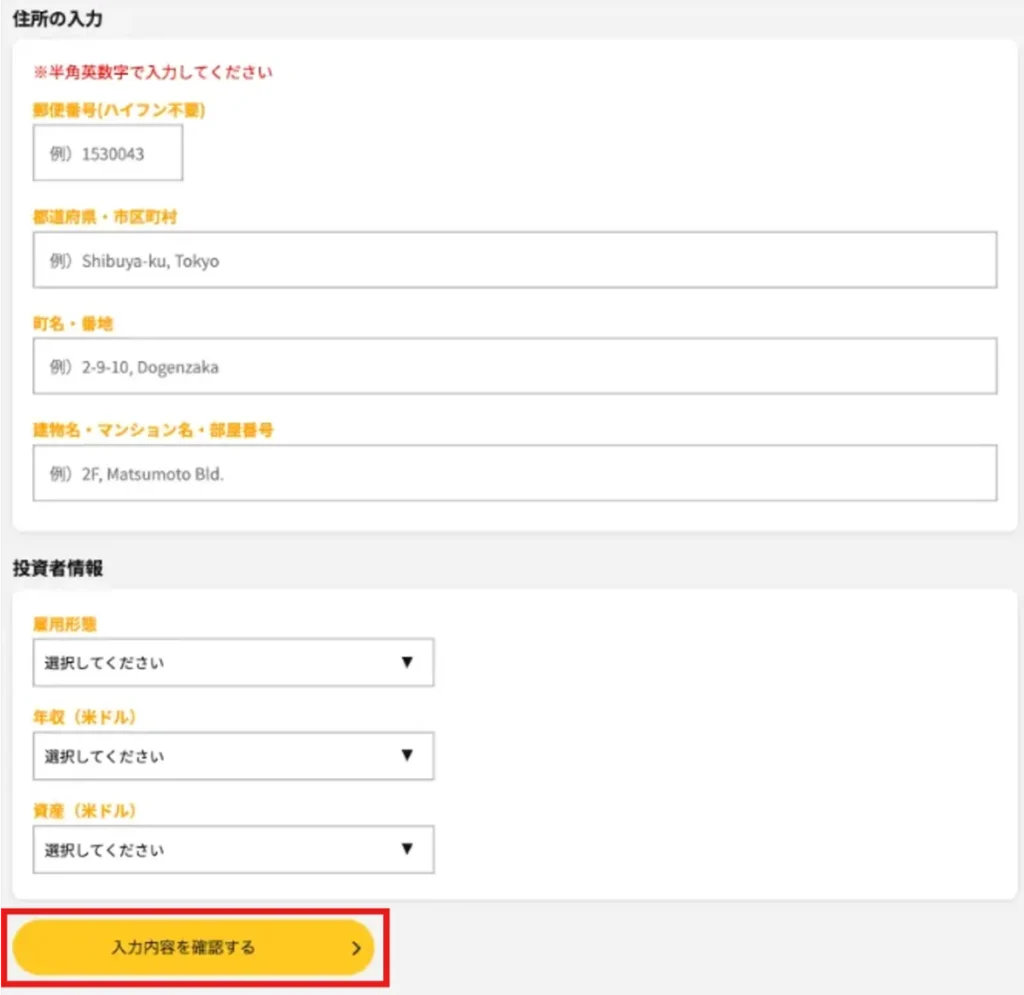Click the 雇用形態 label
The width and height of the screenshot is (1024, 995).
click(x=65, y=624)
